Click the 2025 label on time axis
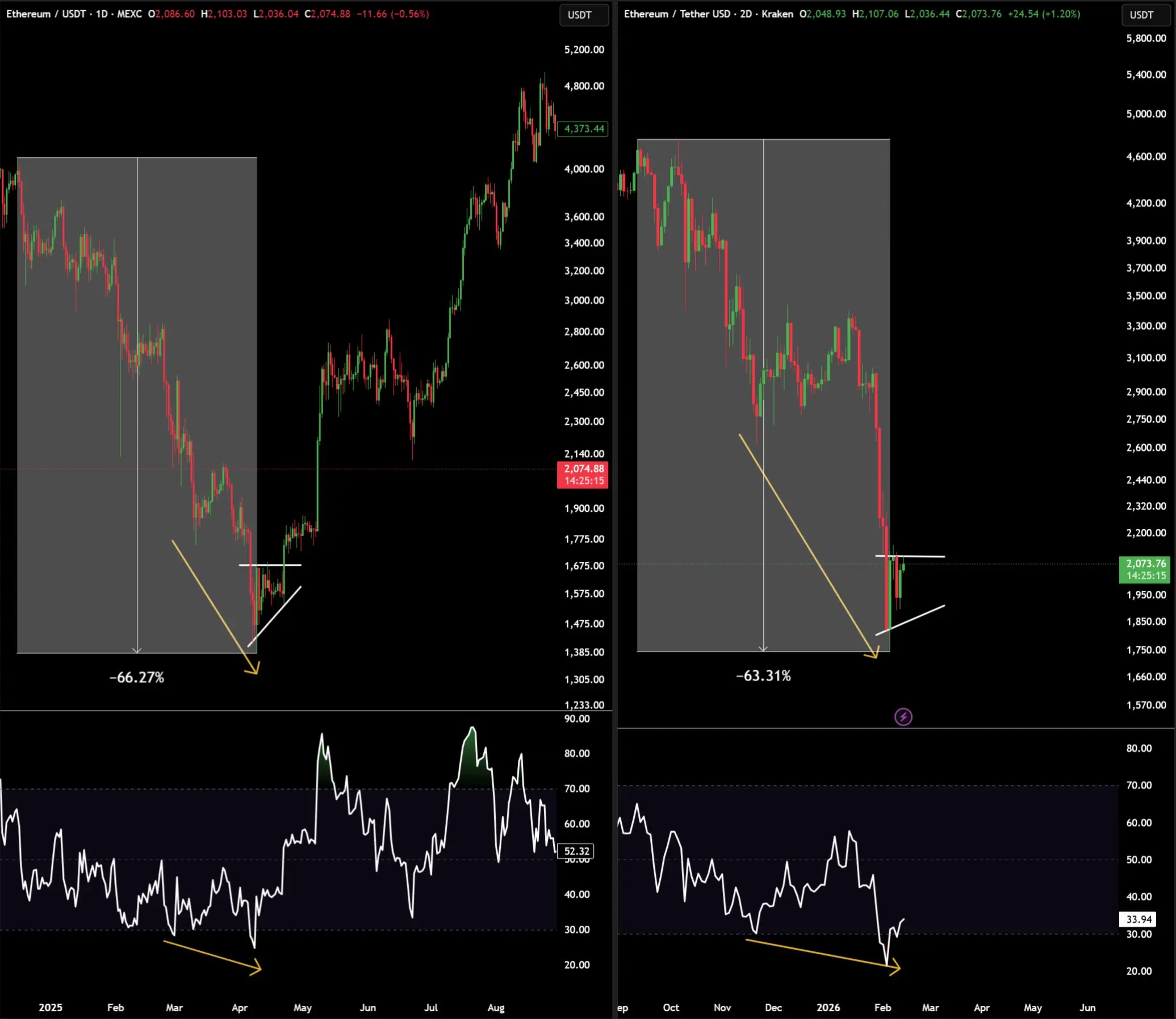The height and width of the screenshot is (1019, 1176). [50, 1007]
